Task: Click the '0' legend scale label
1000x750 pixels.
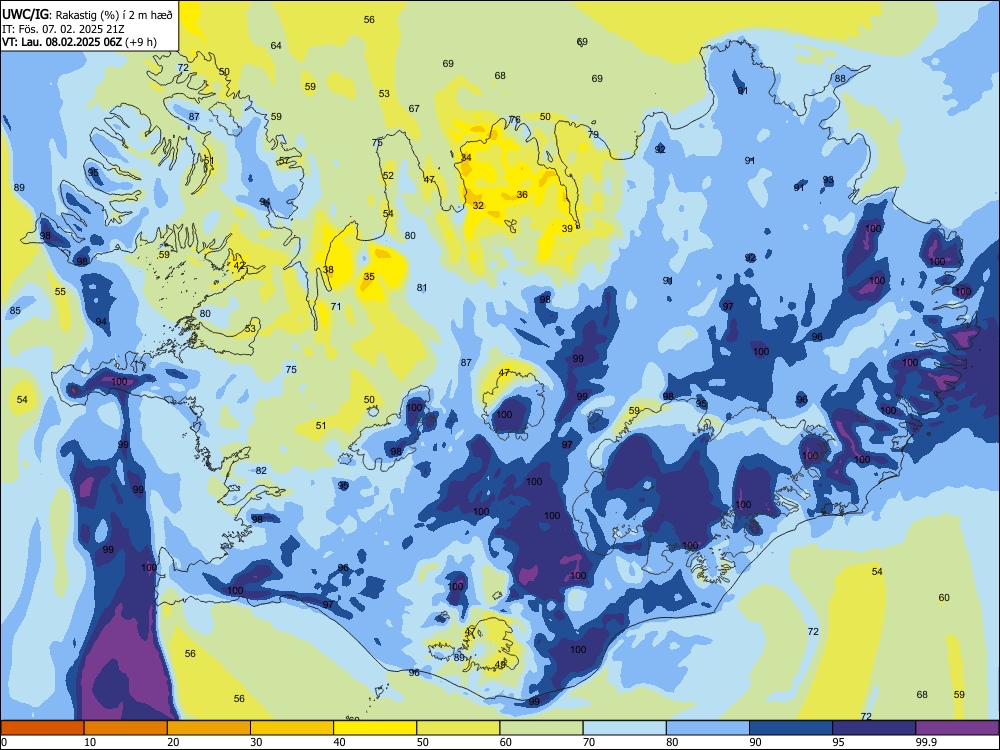Action: [4, 742]
